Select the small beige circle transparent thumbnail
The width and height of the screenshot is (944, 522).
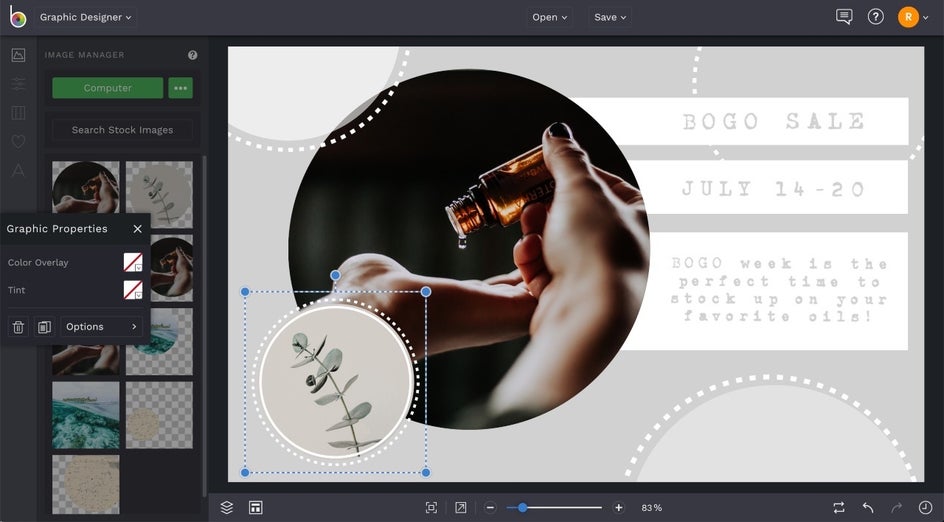pyautogui.click(x=160, y=415)
